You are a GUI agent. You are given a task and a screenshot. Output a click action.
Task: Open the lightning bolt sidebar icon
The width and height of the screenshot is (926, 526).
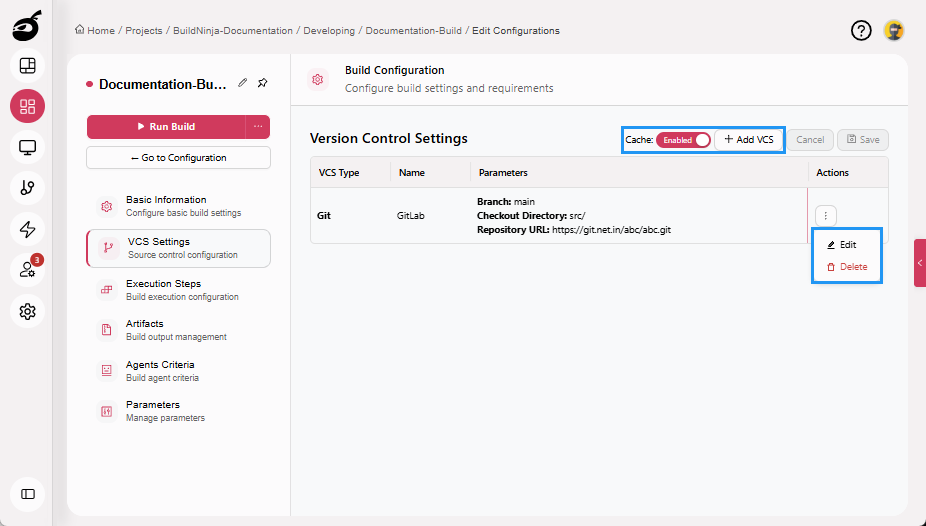27,229
